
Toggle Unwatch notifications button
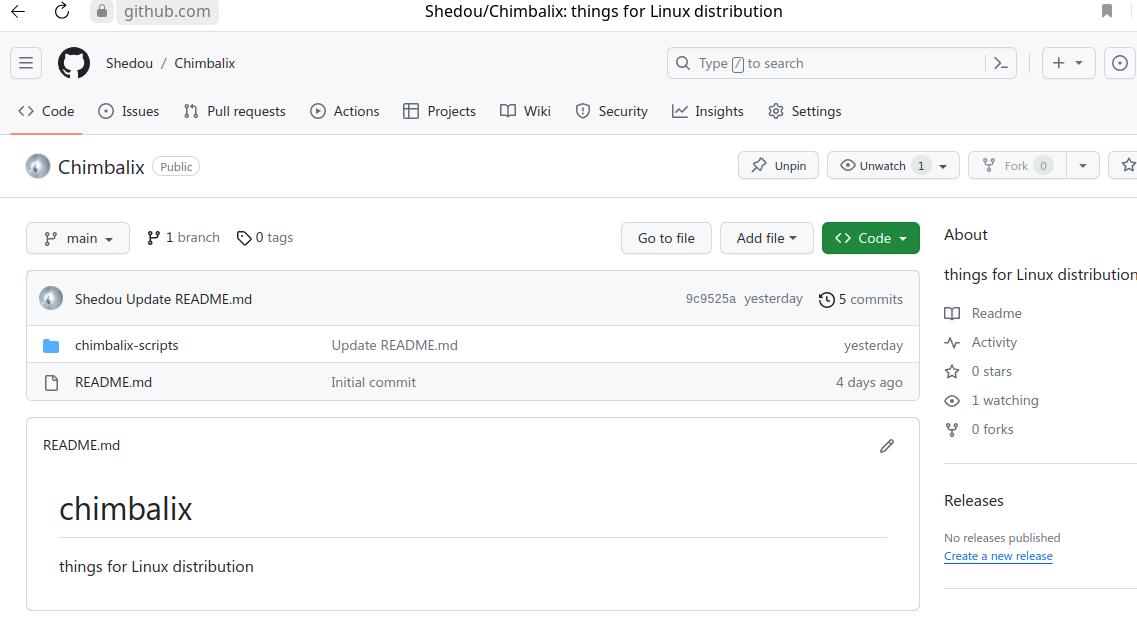pyautogui.click(x=882, y=166)
